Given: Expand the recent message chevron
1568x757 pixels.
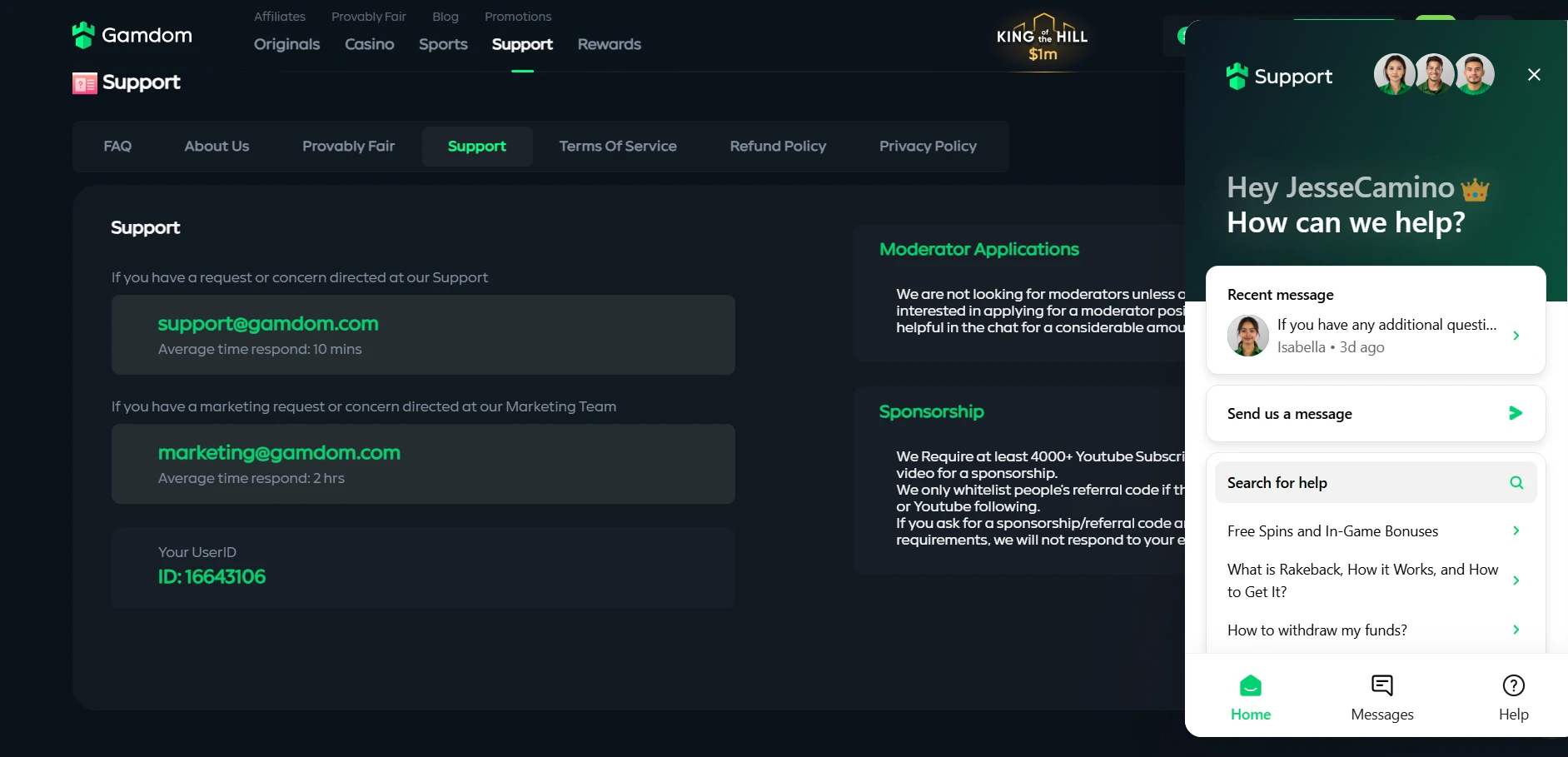Looking at the screenshot, I should 1516,336.
